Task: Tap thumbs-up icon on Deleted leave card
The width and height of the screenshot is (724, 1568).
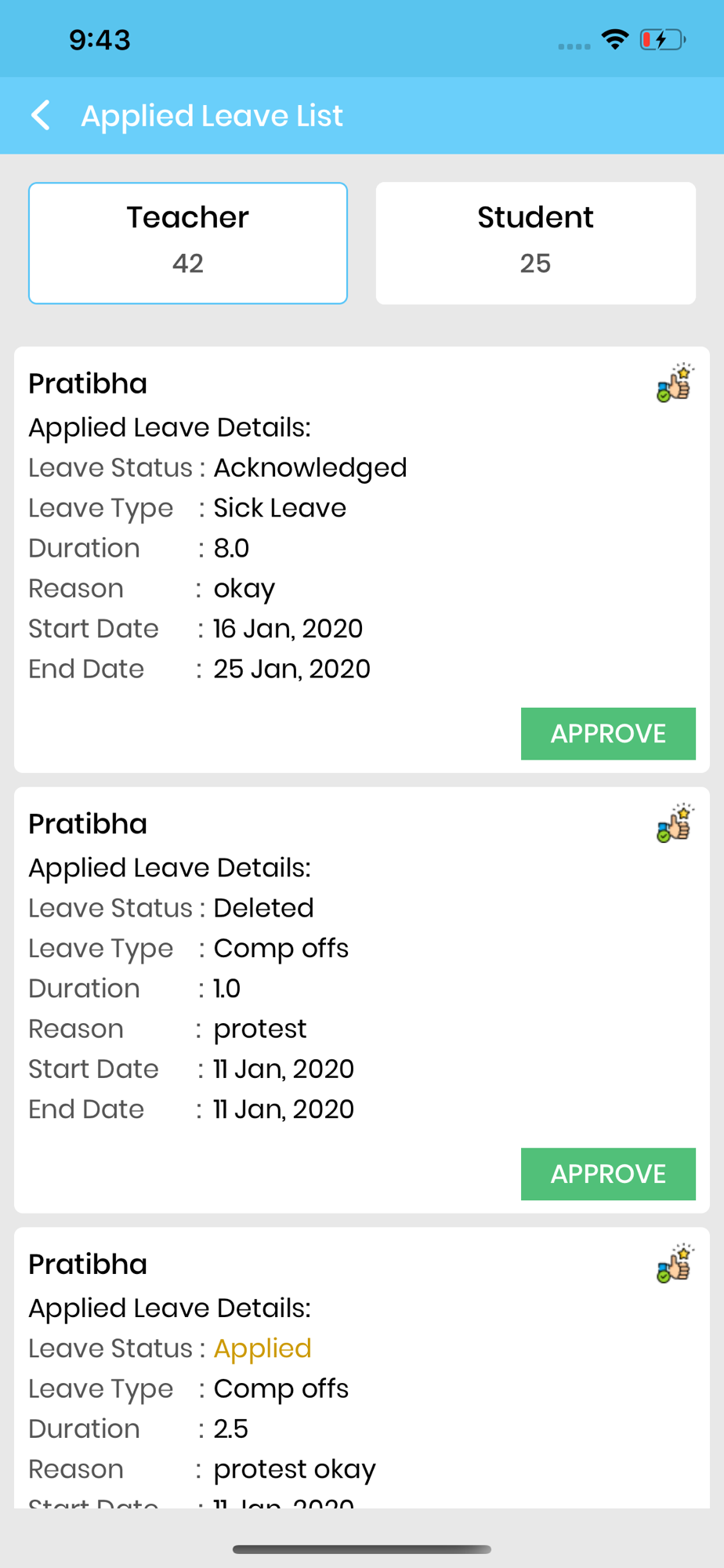Action: 675,823
